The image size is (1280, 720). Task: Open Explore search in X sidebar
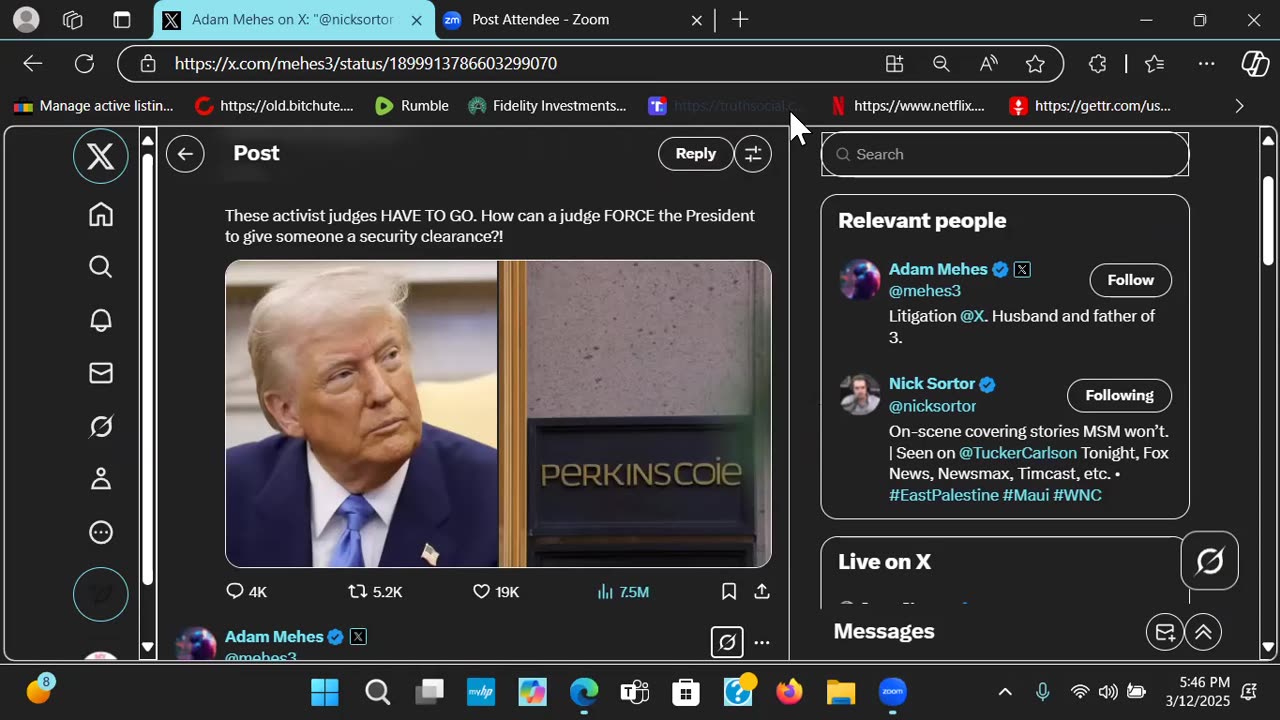click(x=101, y=266)
